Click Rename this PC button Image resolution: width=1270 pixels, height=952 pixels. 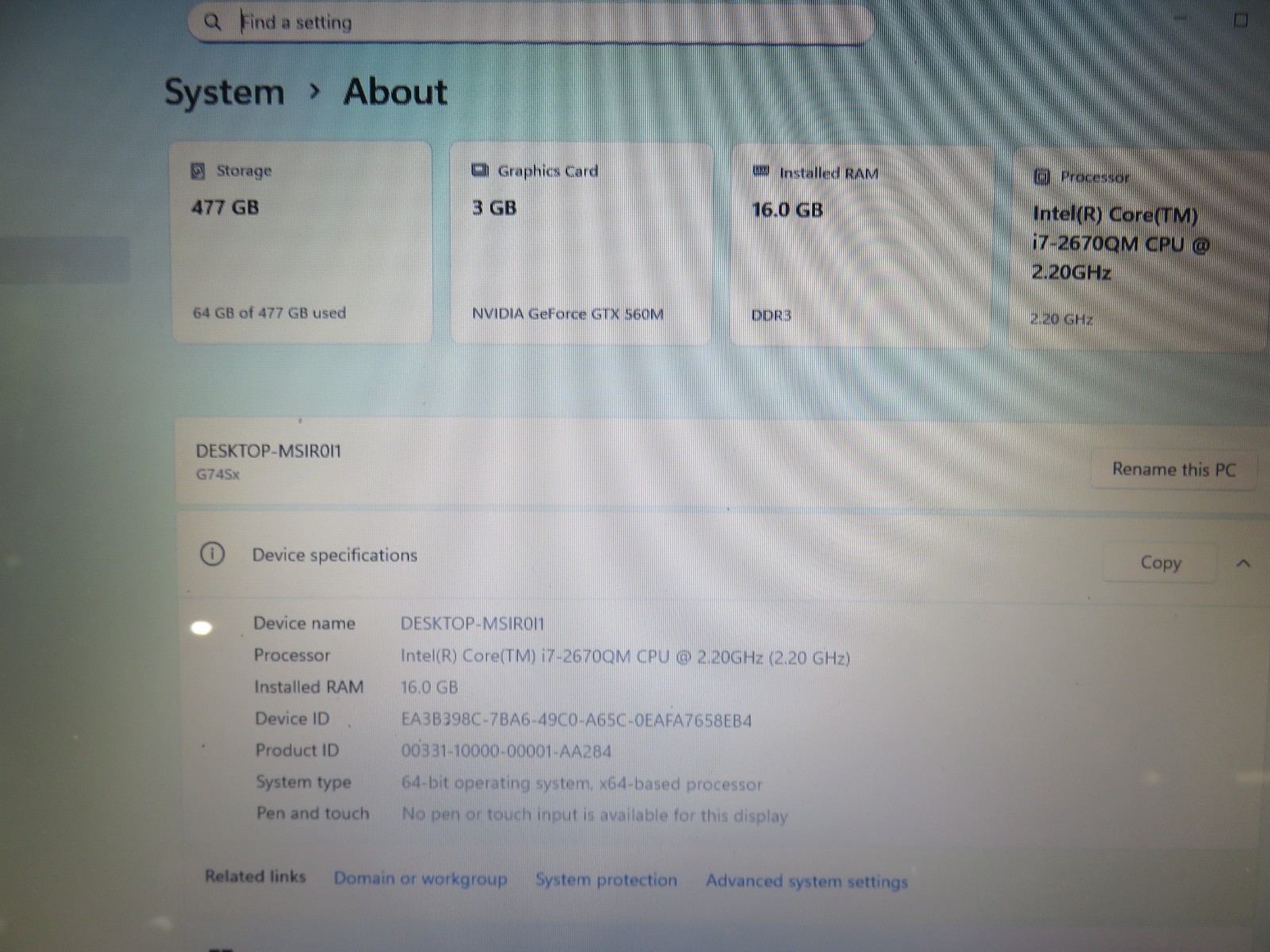(x=1173, y=470)
